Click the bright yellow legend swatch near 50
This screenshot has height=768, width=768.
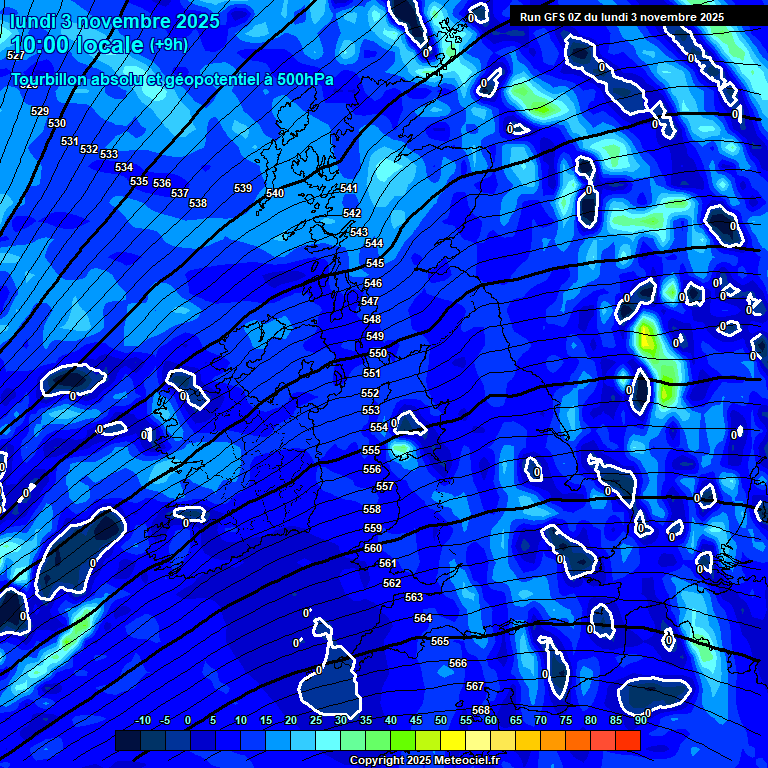click(453, 741)
